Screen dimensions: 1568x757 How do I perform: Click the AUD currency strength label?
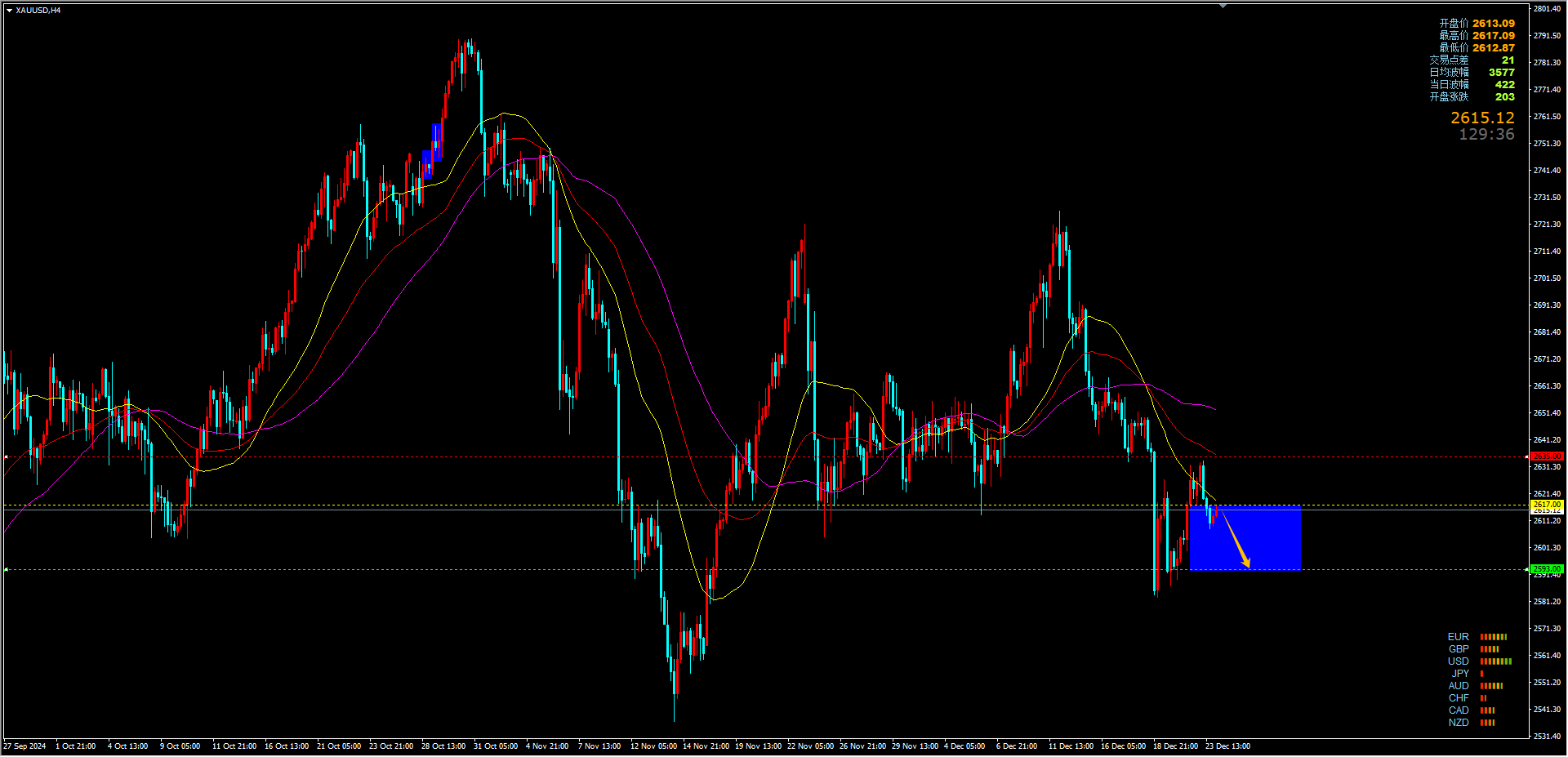[1459, 686]
